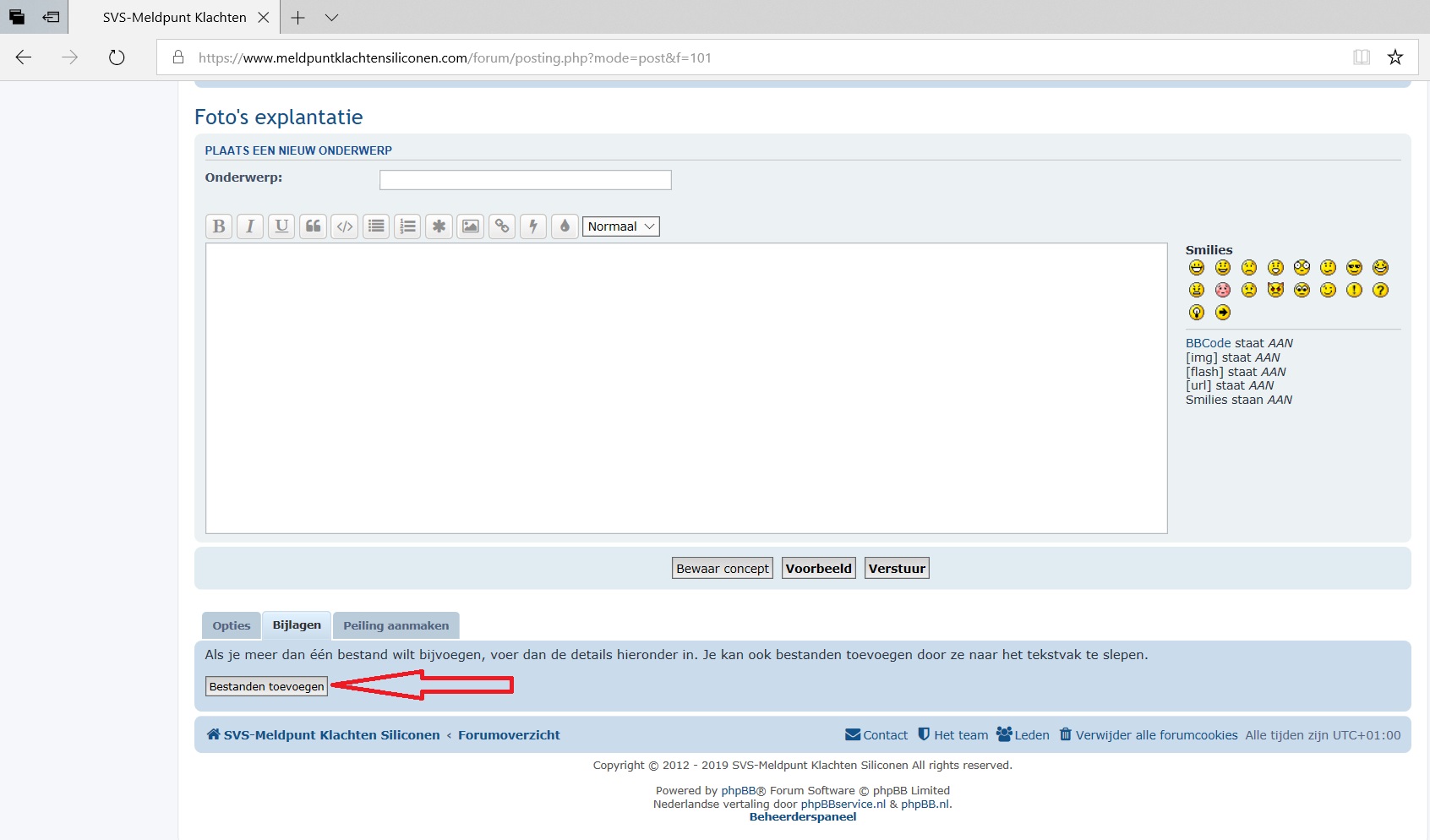Image resolution: width=1430 pixels, height=840 pixels.
Task: Open the Peiling aanmaken tab
Action: tap(396, 626)
